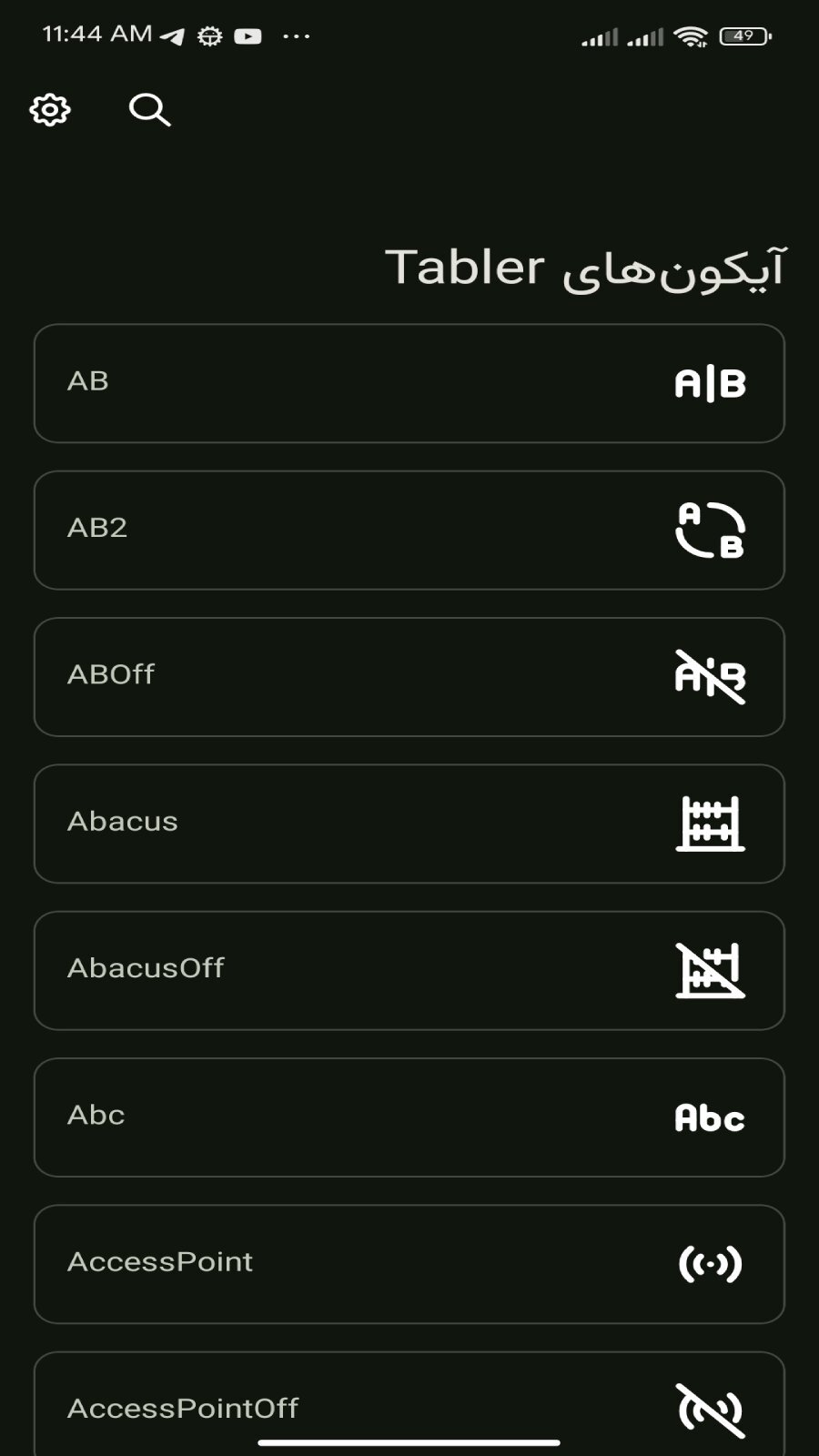Select the Abacus text label
819x1456 pixels.
pos(123,822)
